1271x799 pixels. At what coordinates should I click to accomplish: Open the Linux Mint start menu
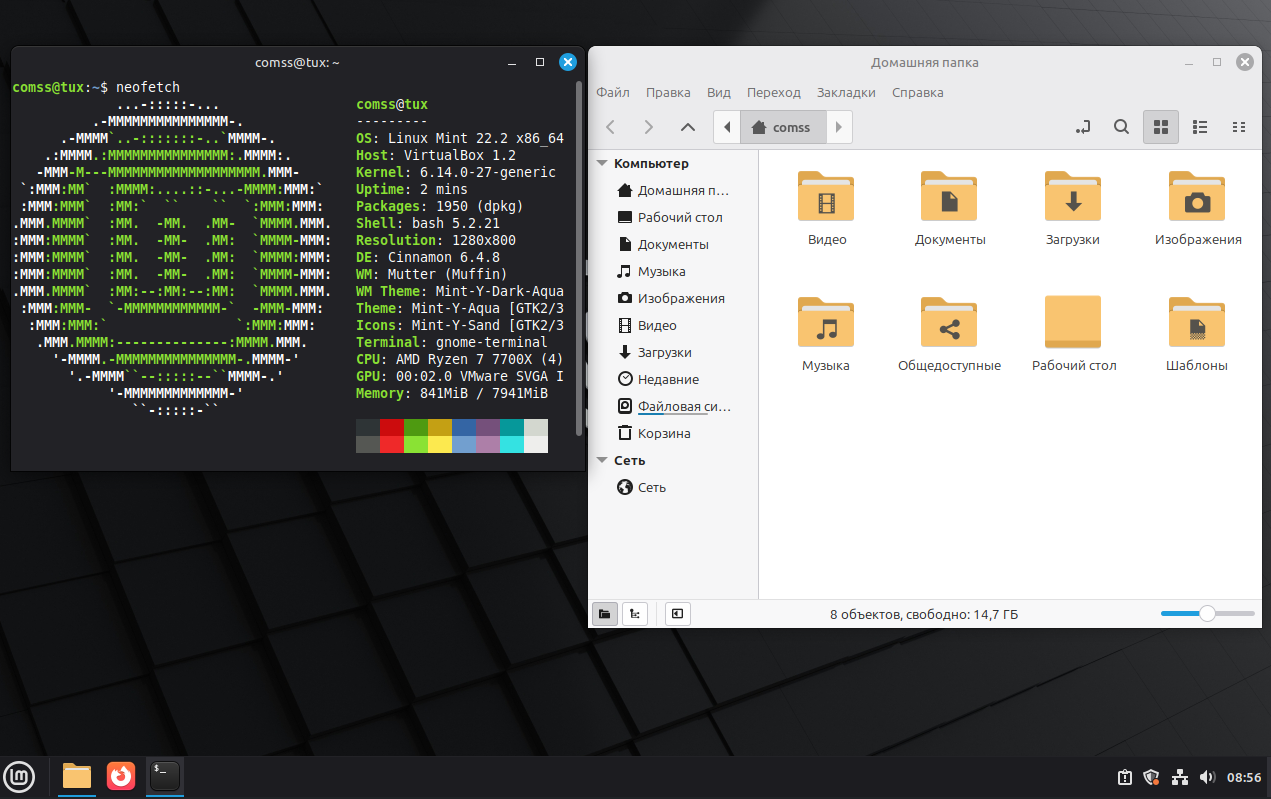point(19,775)
